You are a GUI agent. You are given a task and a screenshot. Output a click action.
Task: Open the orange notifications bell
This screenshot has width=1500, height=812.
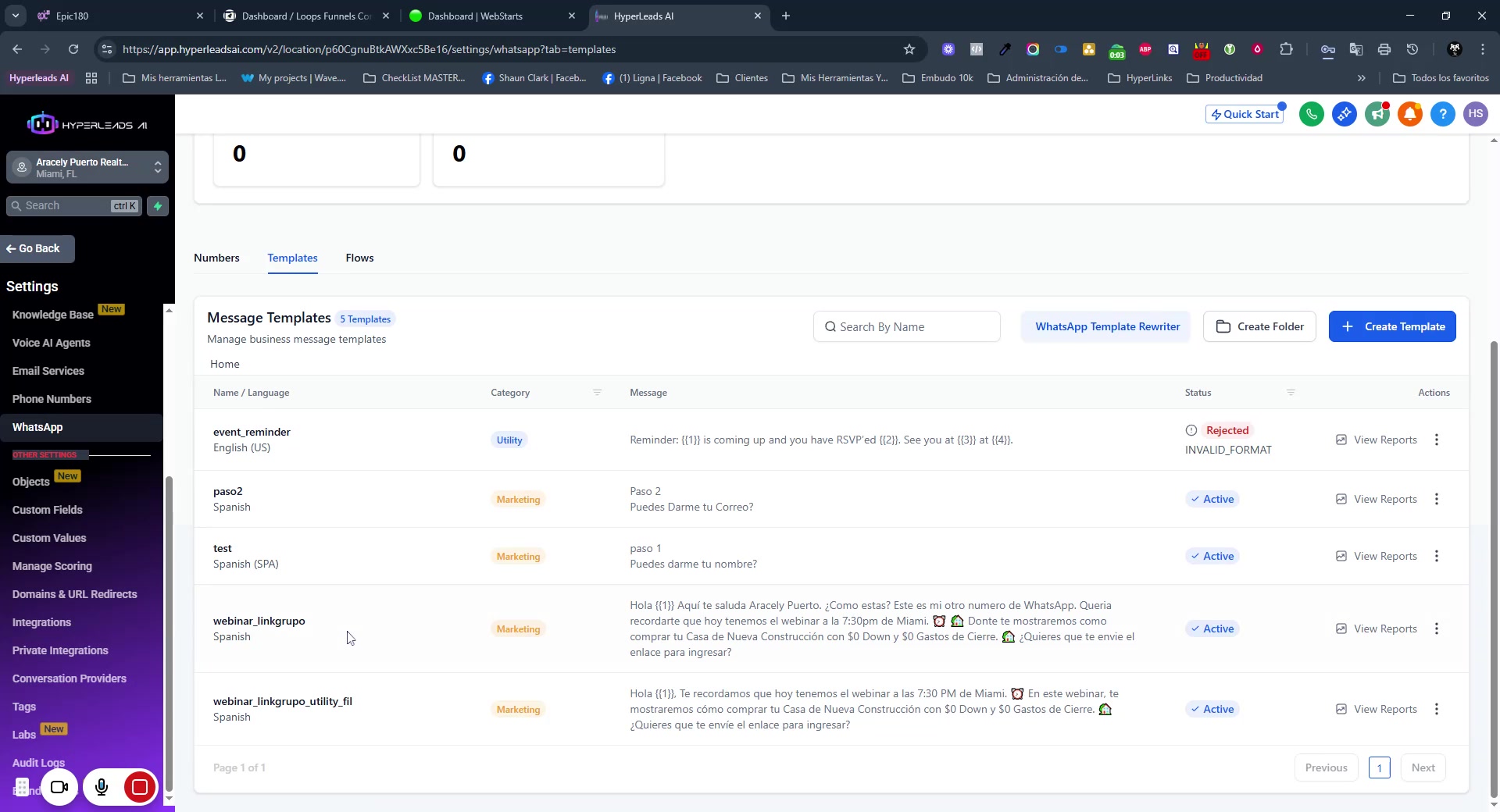(x=1409, y=114)
